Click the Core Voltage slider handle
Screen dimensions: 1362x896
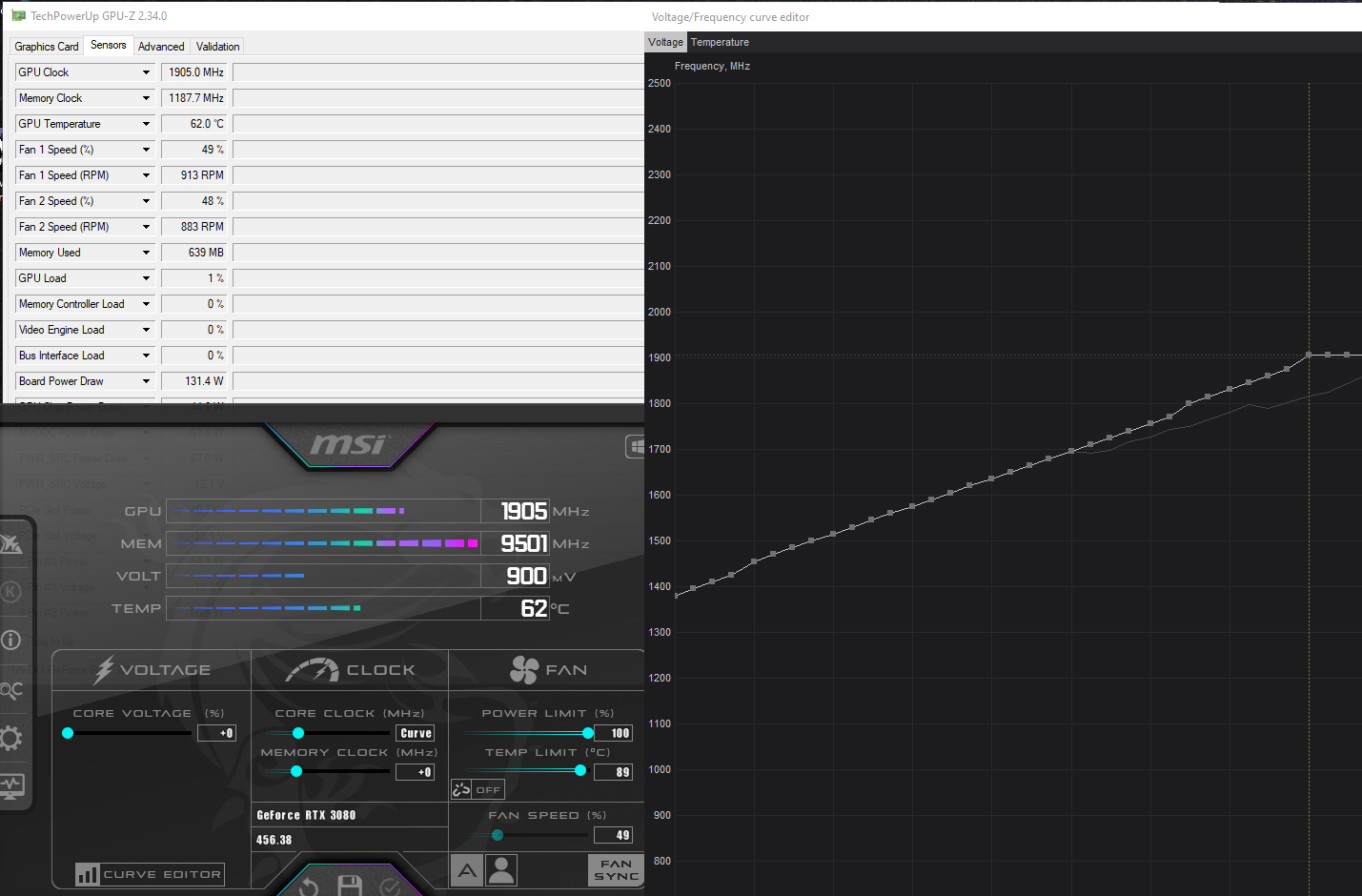[x=68, y=733]
